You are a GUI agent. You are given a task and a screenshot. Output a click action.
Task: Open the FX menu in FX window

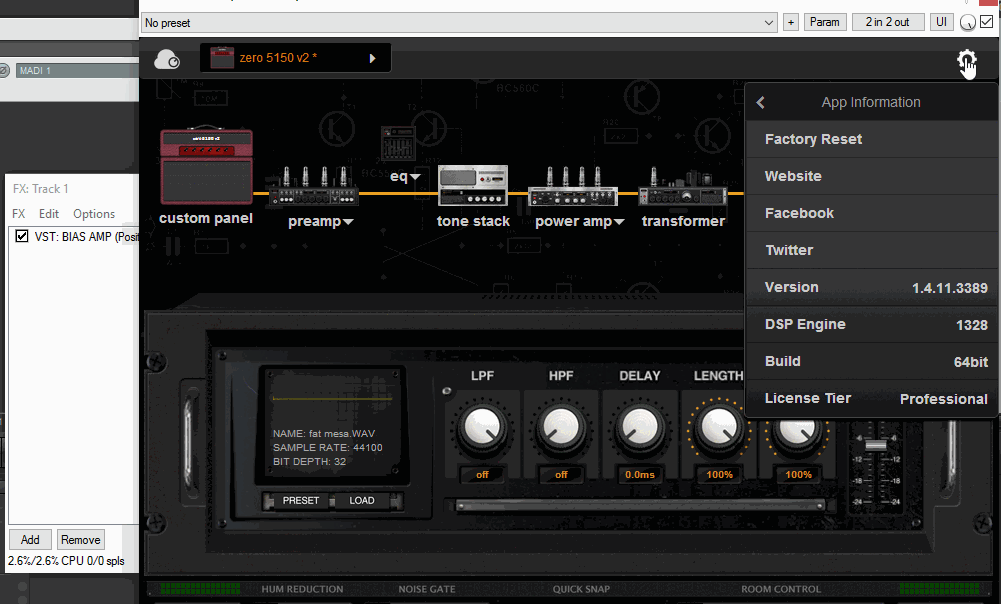(19, 214)
